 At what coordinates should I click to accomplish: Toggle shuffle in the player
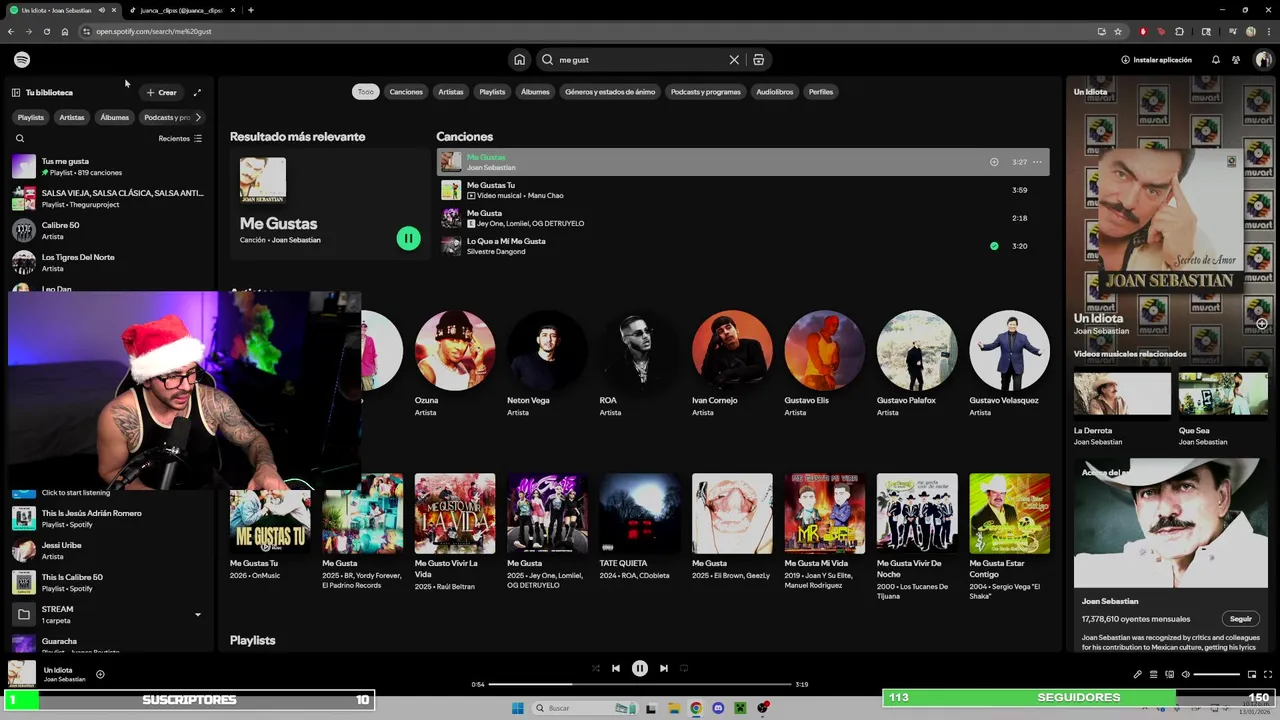tap(595, 668)
